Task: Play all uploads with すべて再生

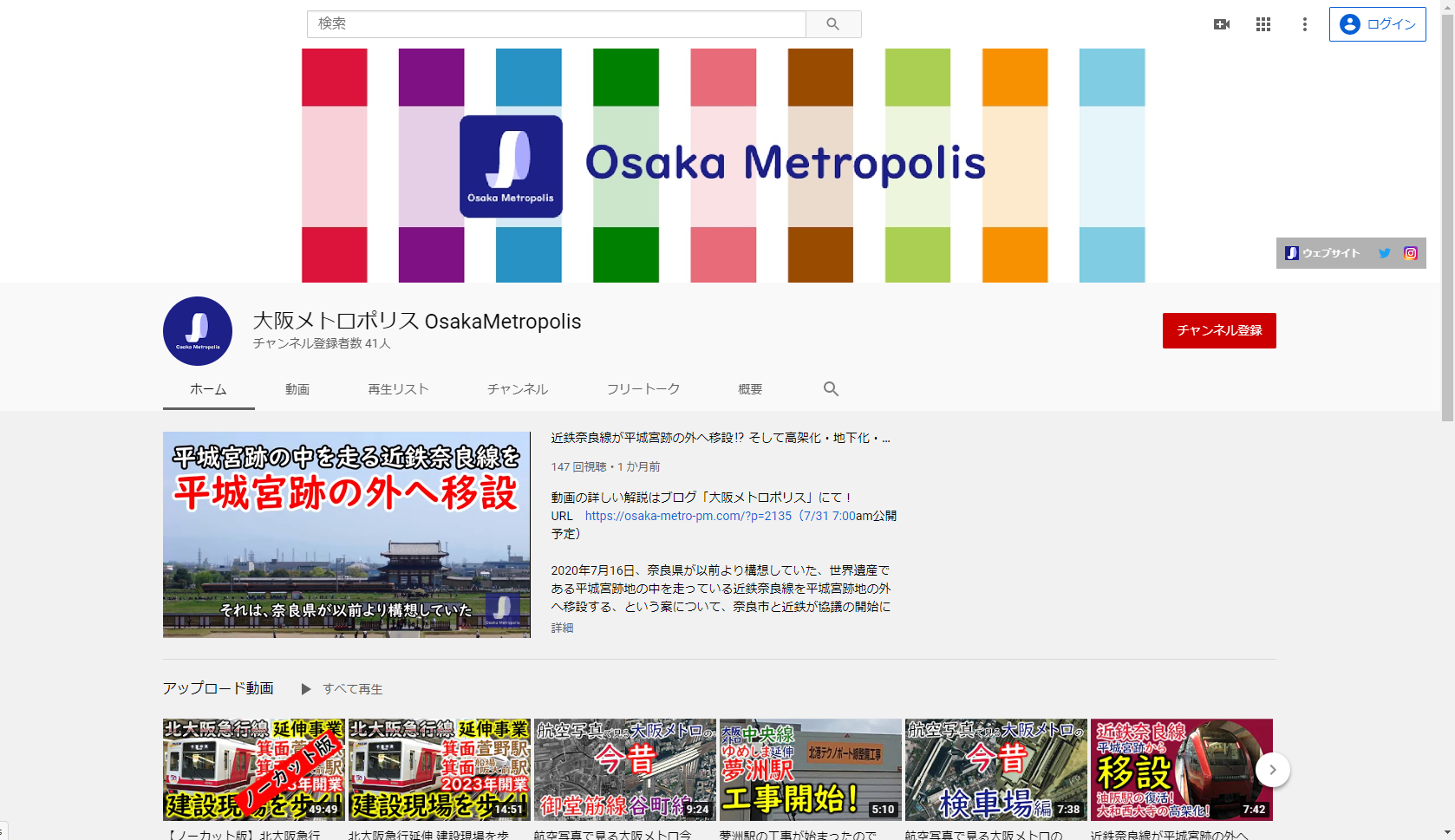Action: (343, 689)
